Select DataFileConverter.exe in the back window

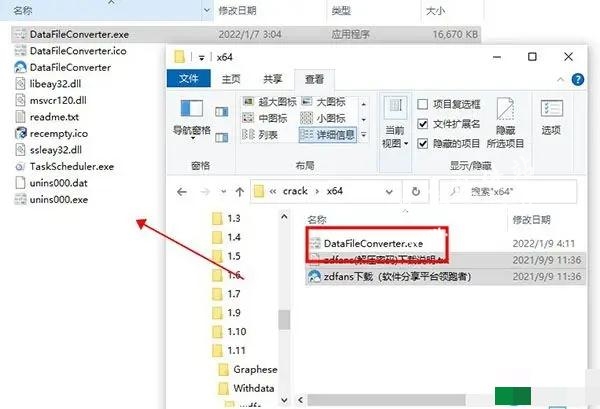(x=246, y=34)
